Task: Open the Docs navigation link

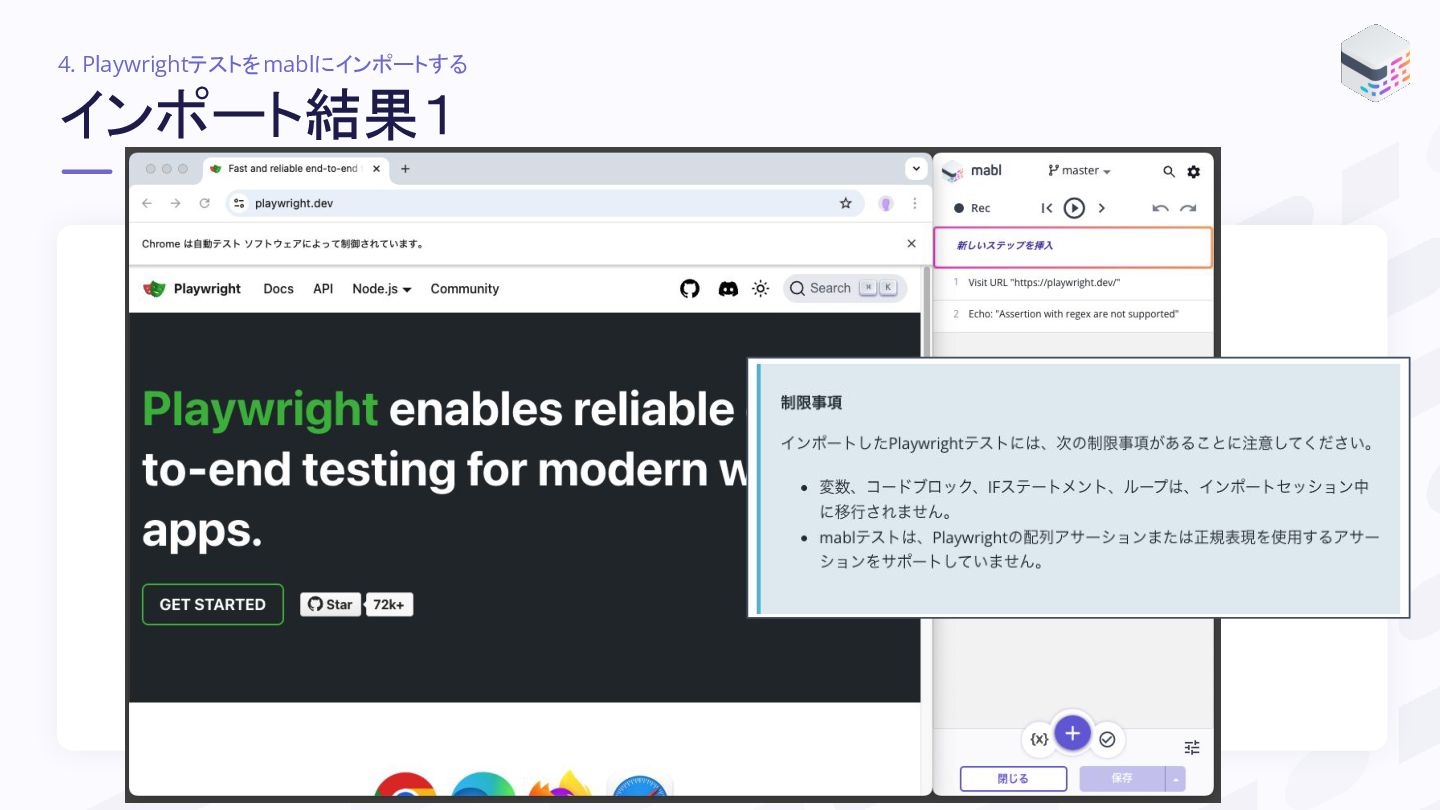Action: point(278,289)
